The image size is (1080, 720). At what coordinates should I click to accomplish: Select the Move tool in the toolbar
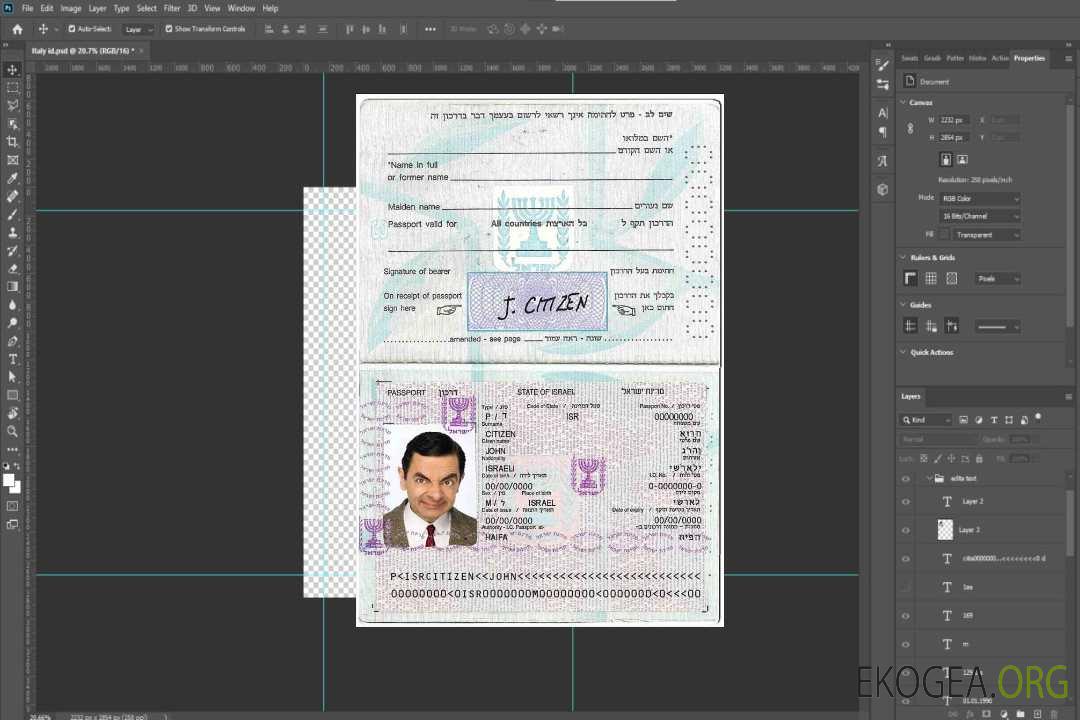[12, 70]
